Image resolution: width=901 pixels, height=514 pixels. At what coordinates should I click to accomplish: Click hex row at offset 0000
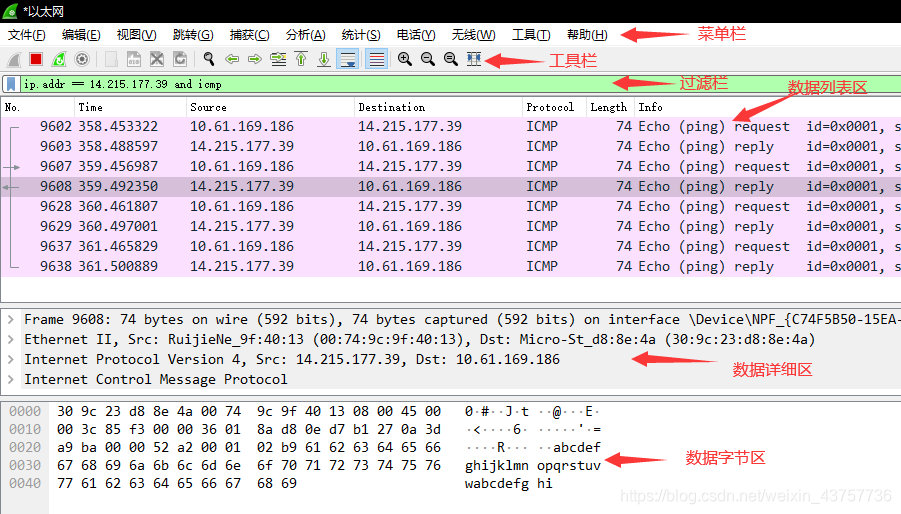(x=249, y=412)
